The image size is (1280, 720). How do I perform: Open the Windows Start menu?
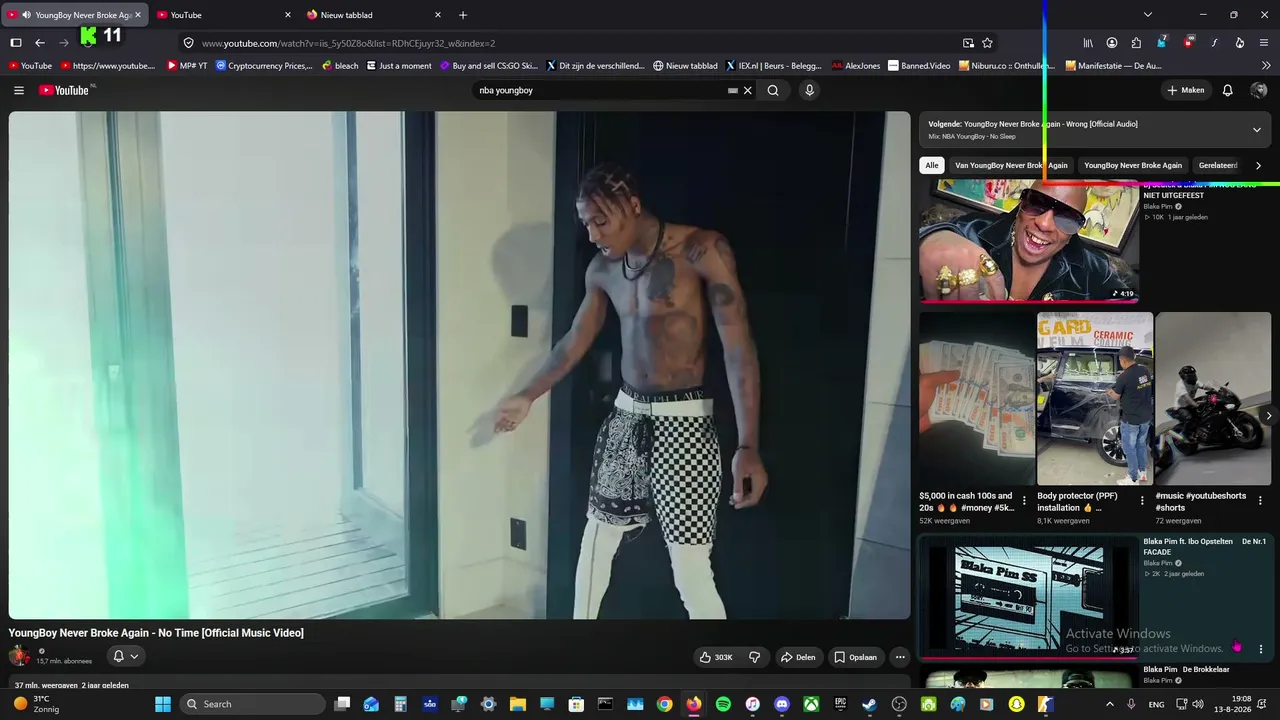click(163, 704)
